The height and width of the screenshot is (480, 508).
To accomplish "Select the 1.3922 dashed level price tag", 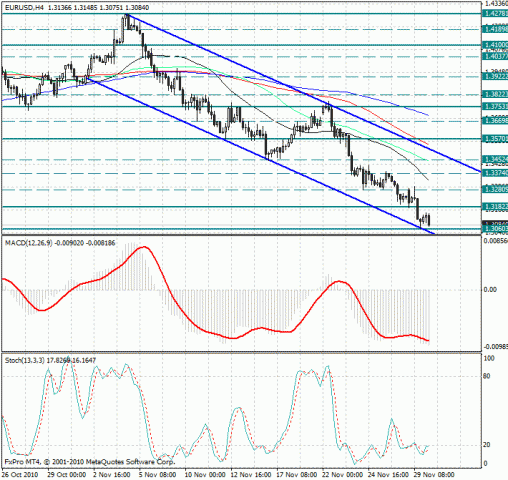I will coord(495,77).
